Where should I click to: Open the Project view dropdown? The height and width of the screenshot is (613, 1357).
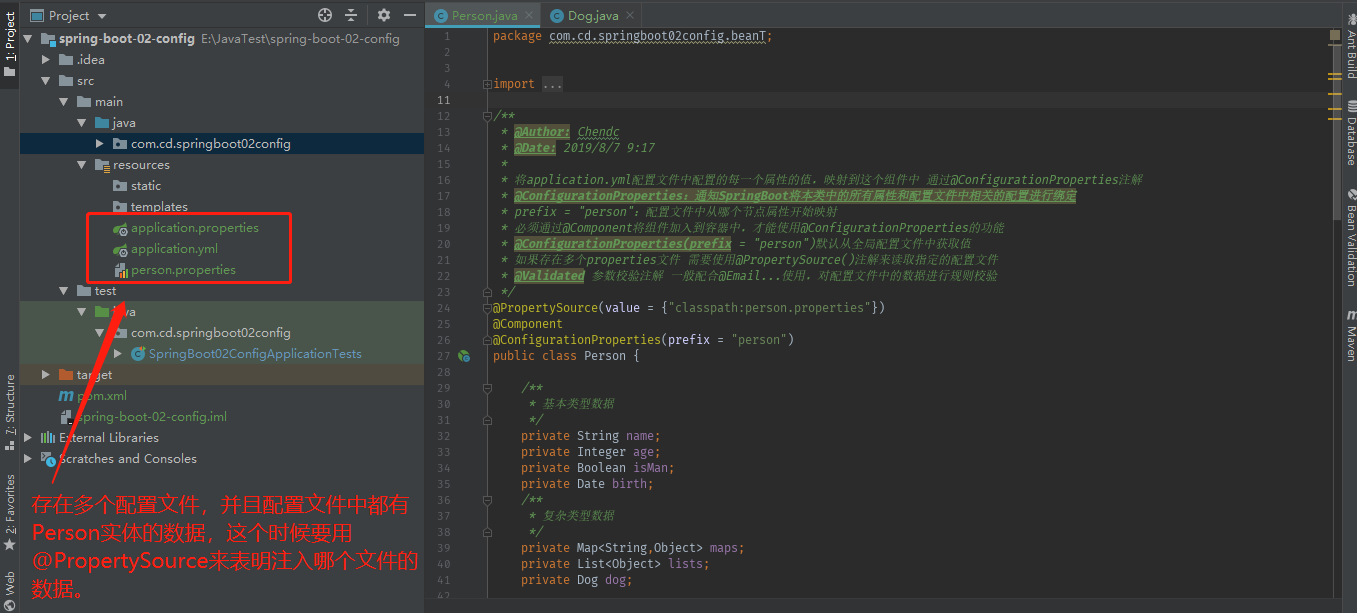coord(68,15)
